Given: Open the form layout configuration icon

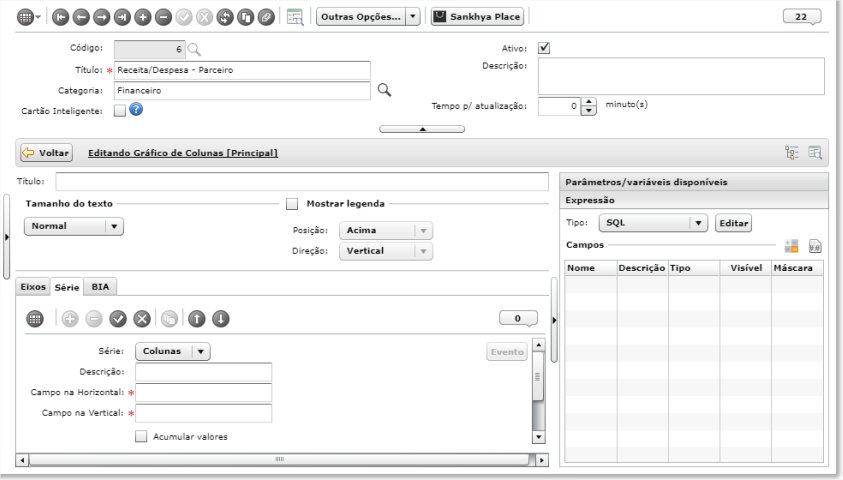Looking at the screenshot, I should coord(295,17).
